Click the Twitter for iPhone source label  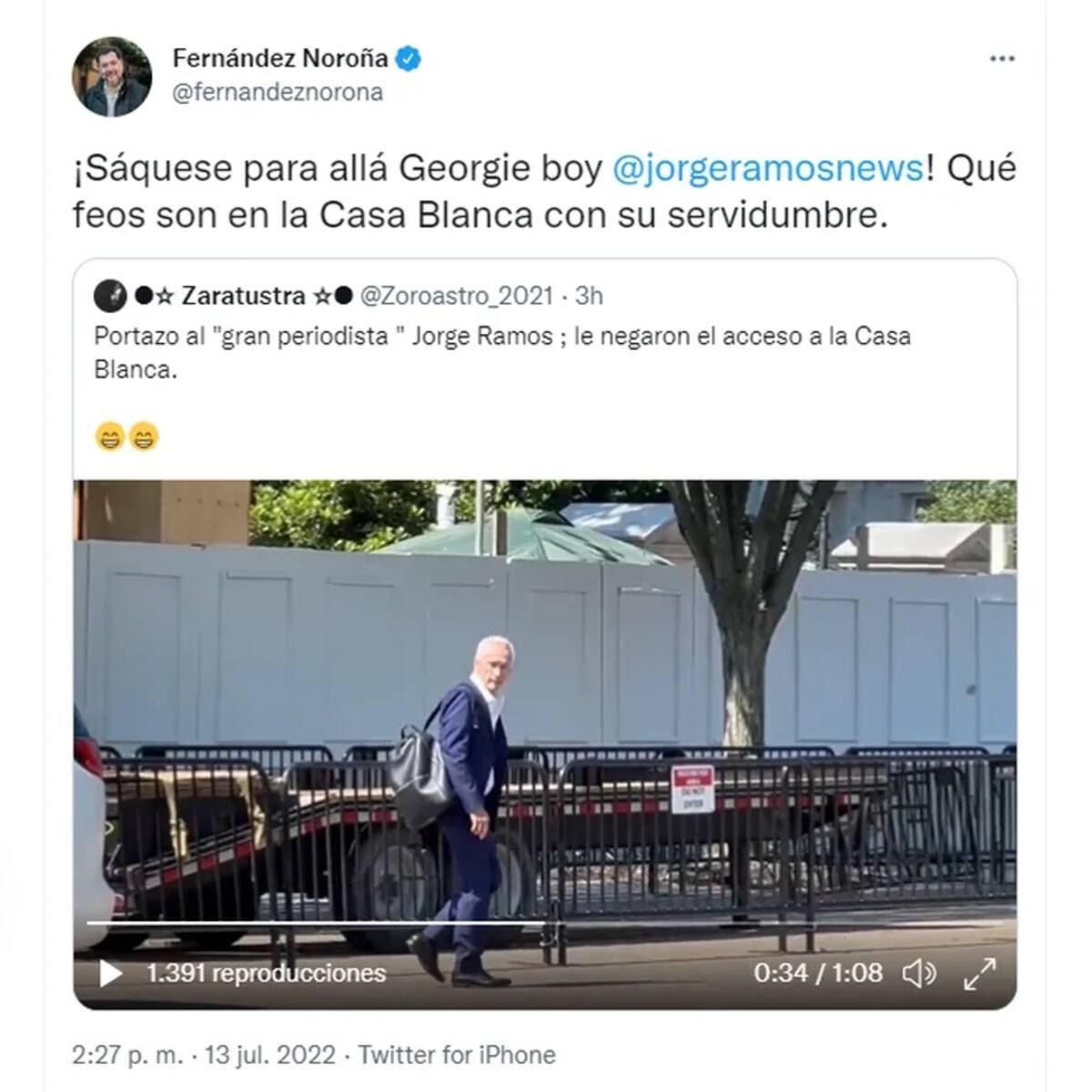coord(457,1055)
